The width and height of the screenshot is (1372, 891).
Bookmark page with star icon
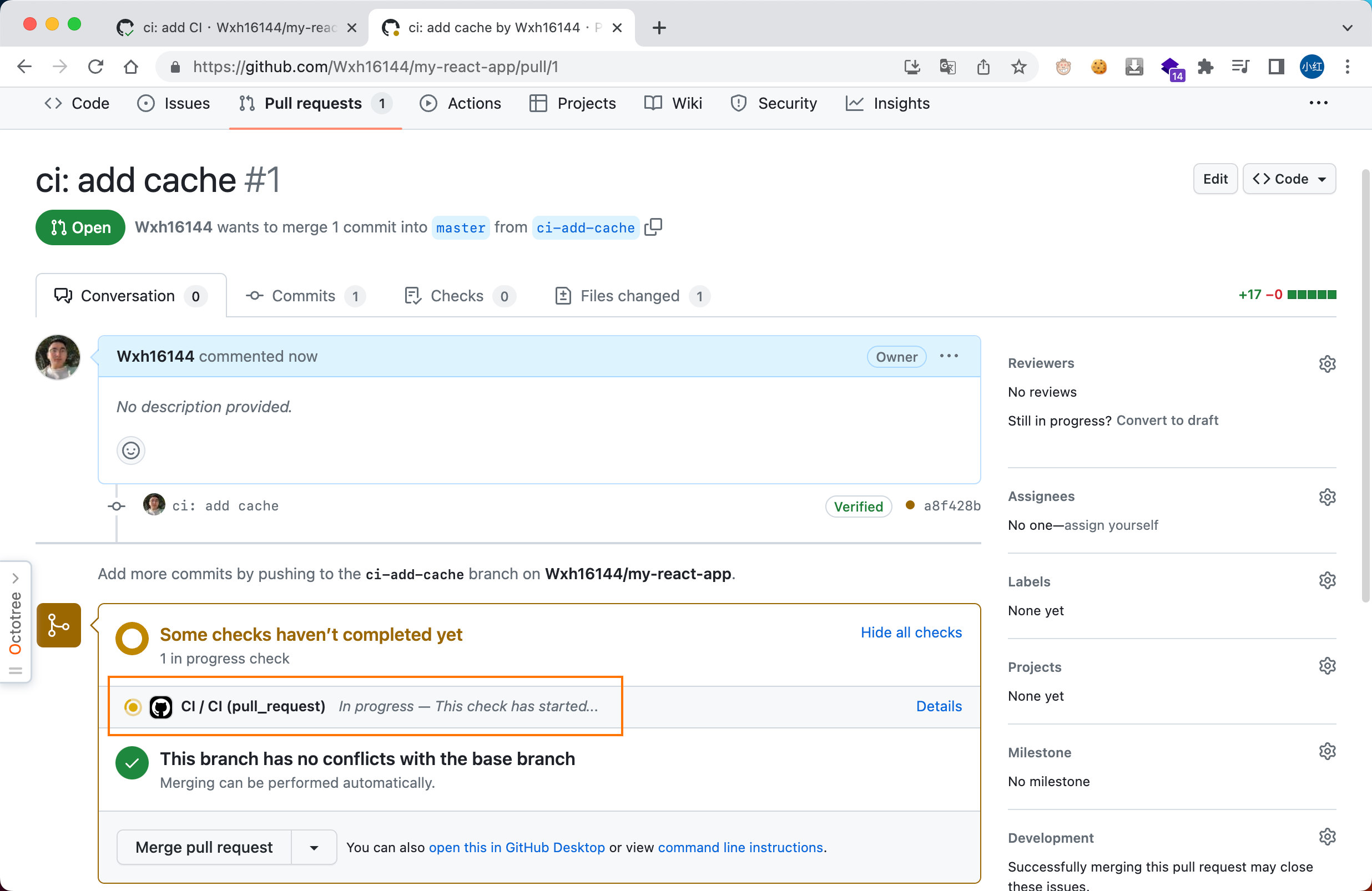coord(1018,67)
